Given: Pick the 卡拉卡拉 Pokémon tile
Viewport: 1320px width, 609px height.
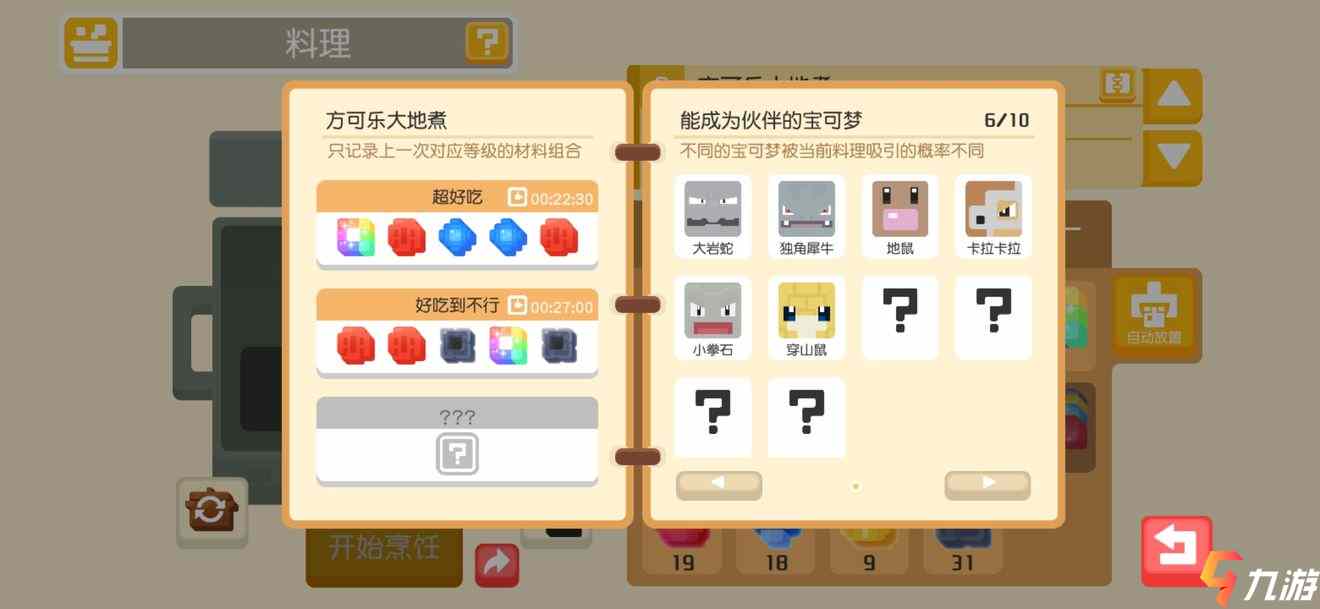Looking at the screenshot, I should click(993, 217).
